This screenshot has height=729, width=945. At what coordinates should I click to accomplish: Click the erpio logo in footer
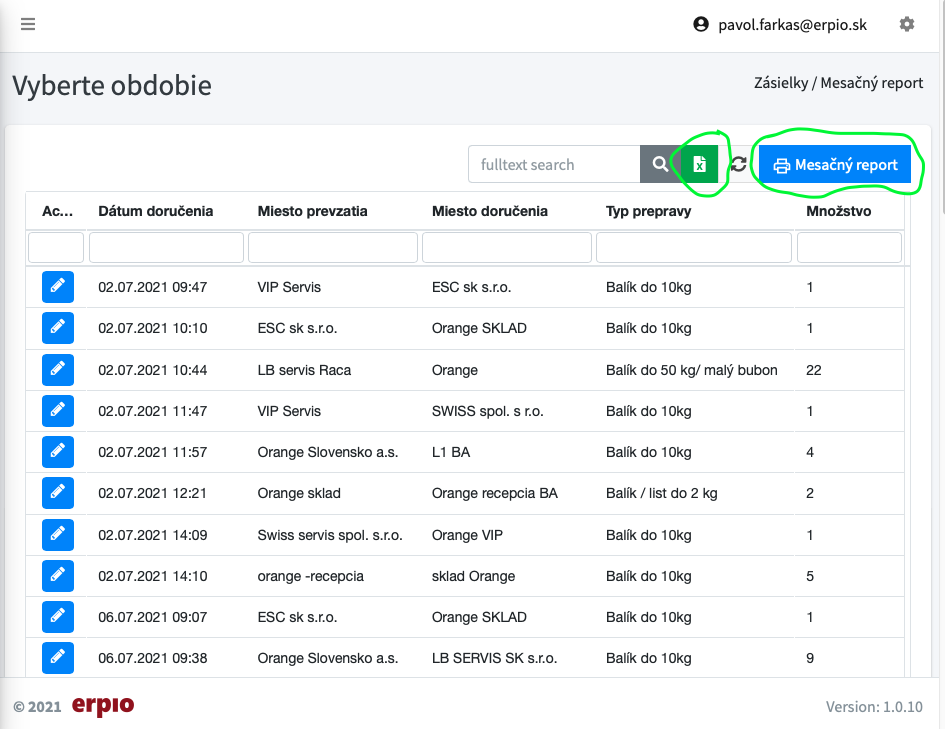[x=103, y=706]
